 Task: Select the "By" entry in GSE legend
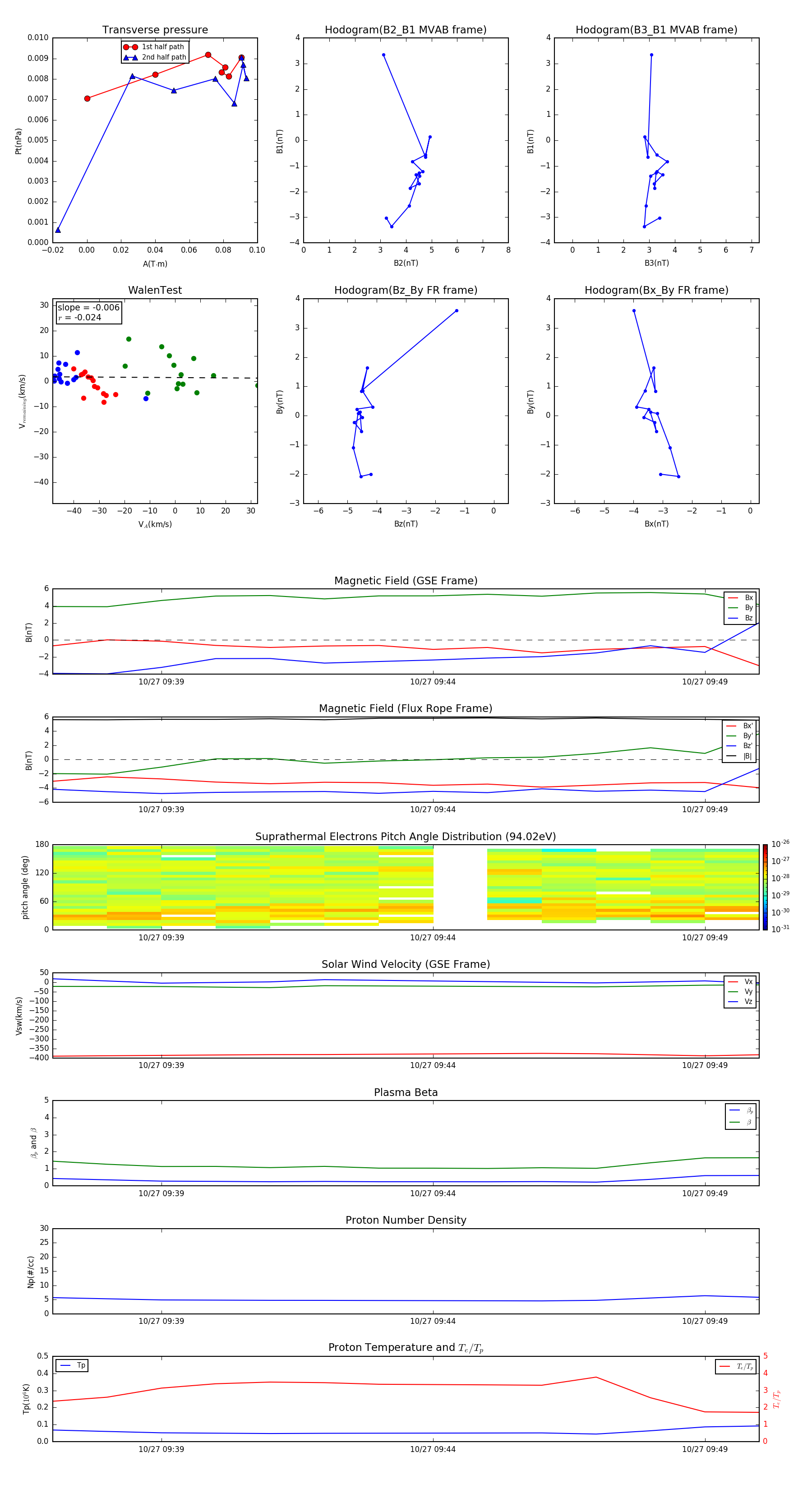(741, 607)
